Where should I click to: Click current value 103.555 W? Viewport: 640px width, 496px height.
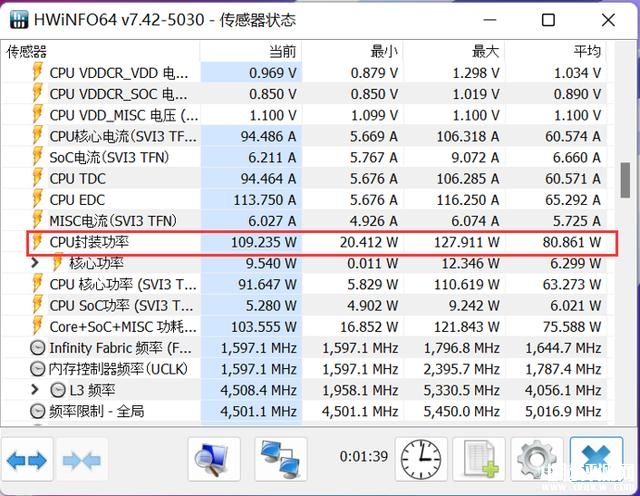(264, 327)
